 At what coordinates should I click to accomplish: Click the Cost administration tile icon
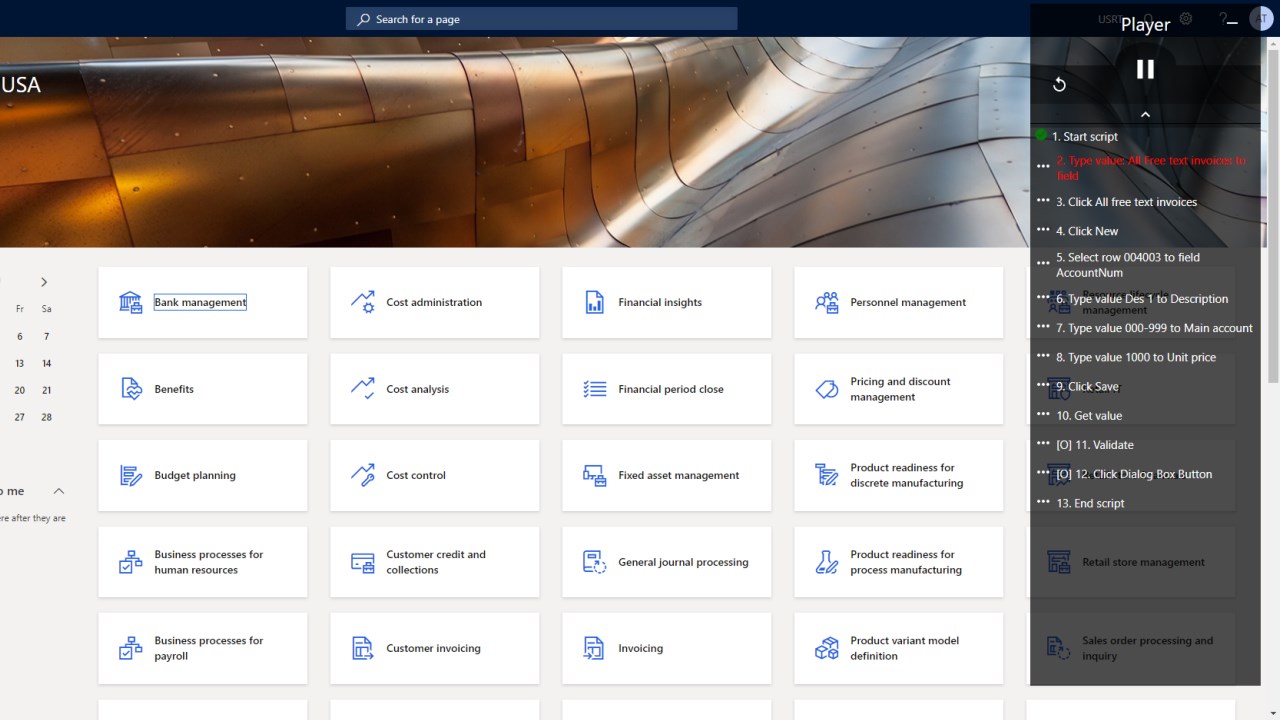(363, 302)
